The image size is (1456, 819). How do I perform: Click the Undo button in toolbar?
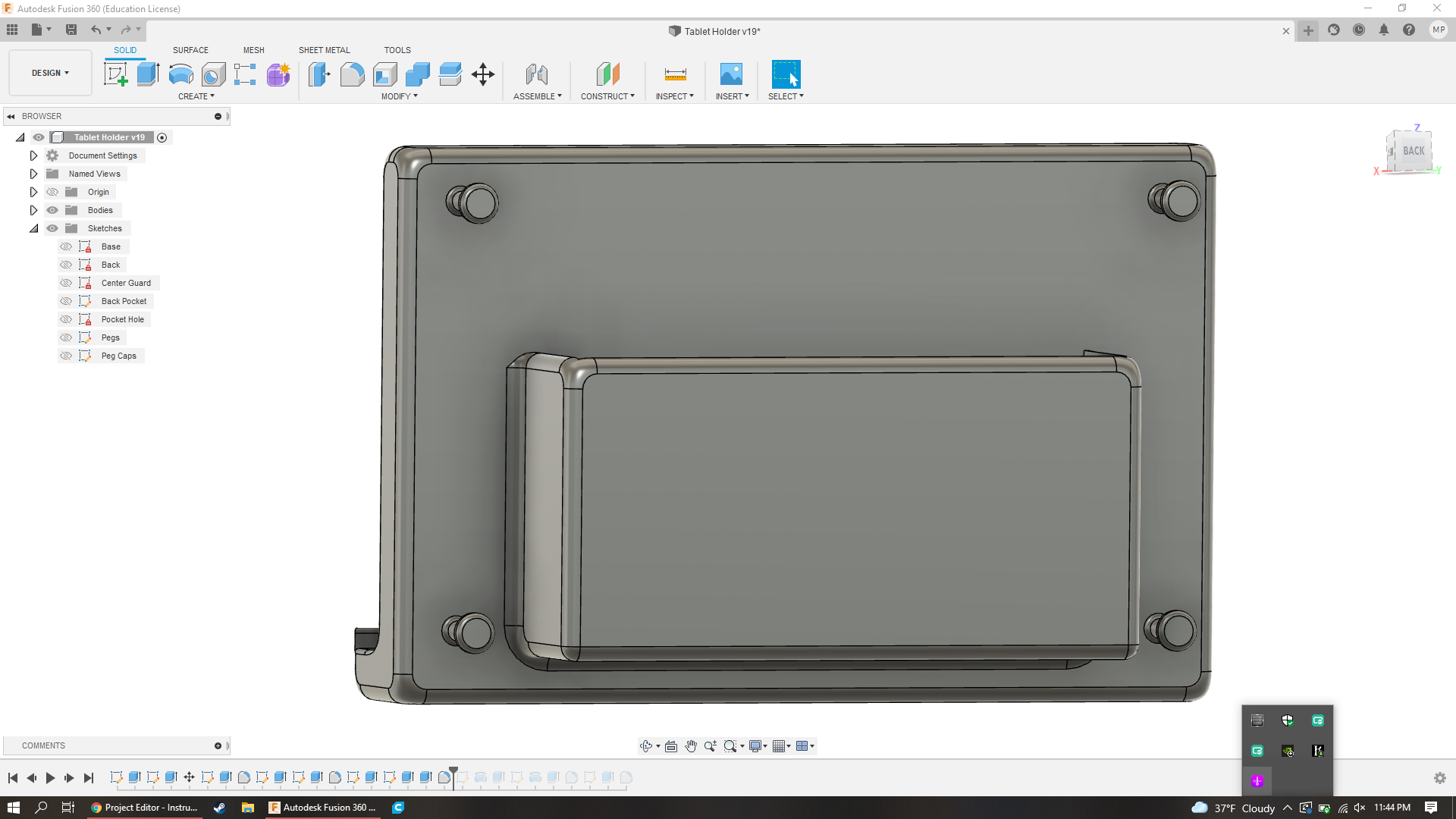click(94, 29)
